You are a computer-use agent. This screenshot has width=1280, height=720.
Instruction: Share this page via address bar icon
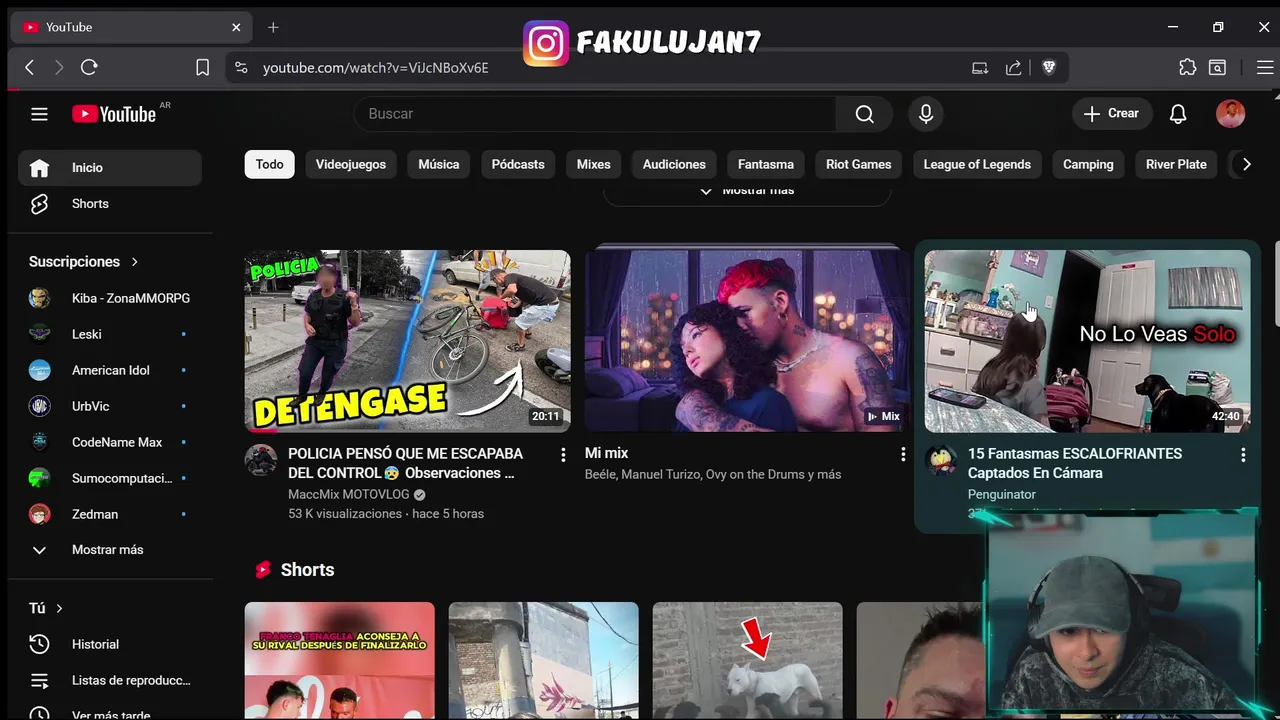pos(1013,67)
